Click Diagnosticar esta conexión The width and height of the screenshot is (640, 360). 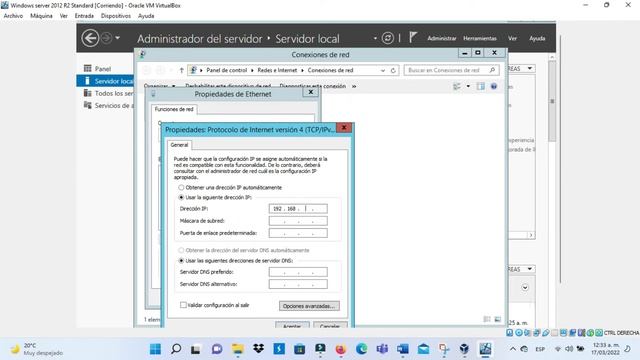coord(312,87)
